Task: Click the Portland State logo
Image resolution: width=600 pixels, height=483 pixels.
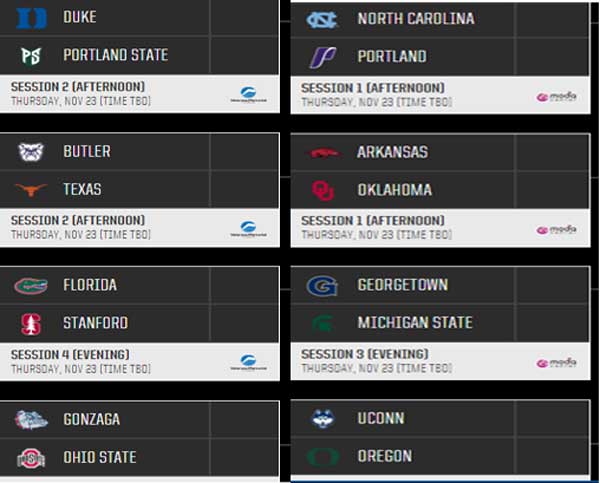Action: click(31, 56)
